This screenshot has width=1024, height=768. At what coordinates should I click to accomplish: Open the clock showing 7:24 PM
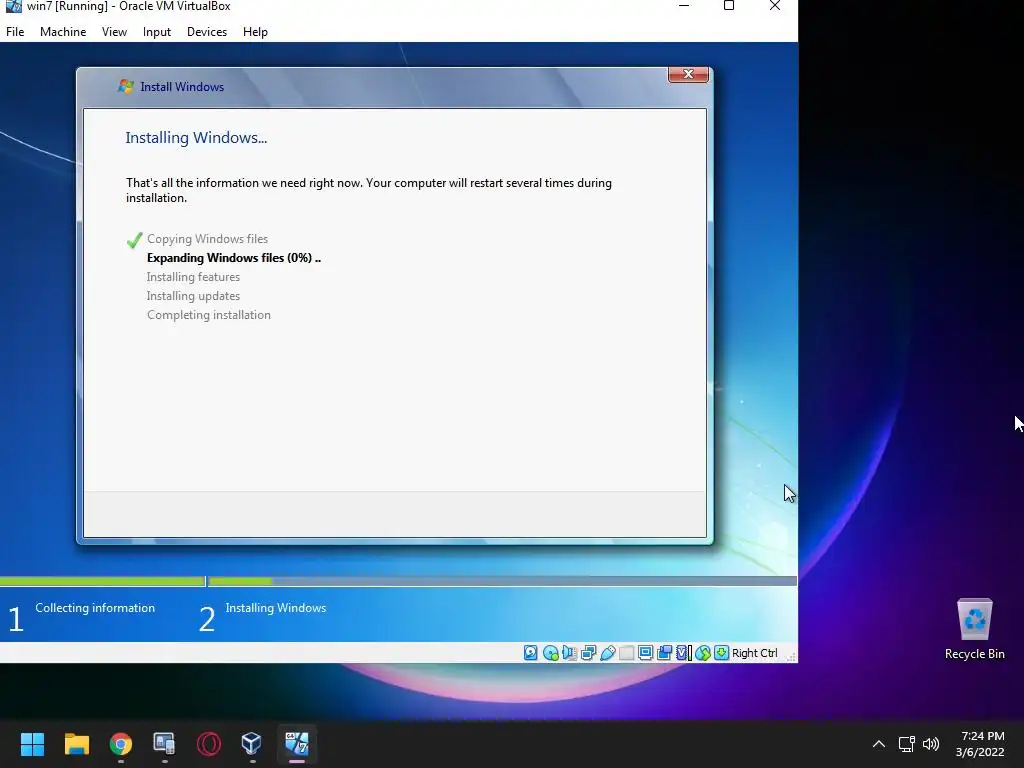[x=980, y=744]
